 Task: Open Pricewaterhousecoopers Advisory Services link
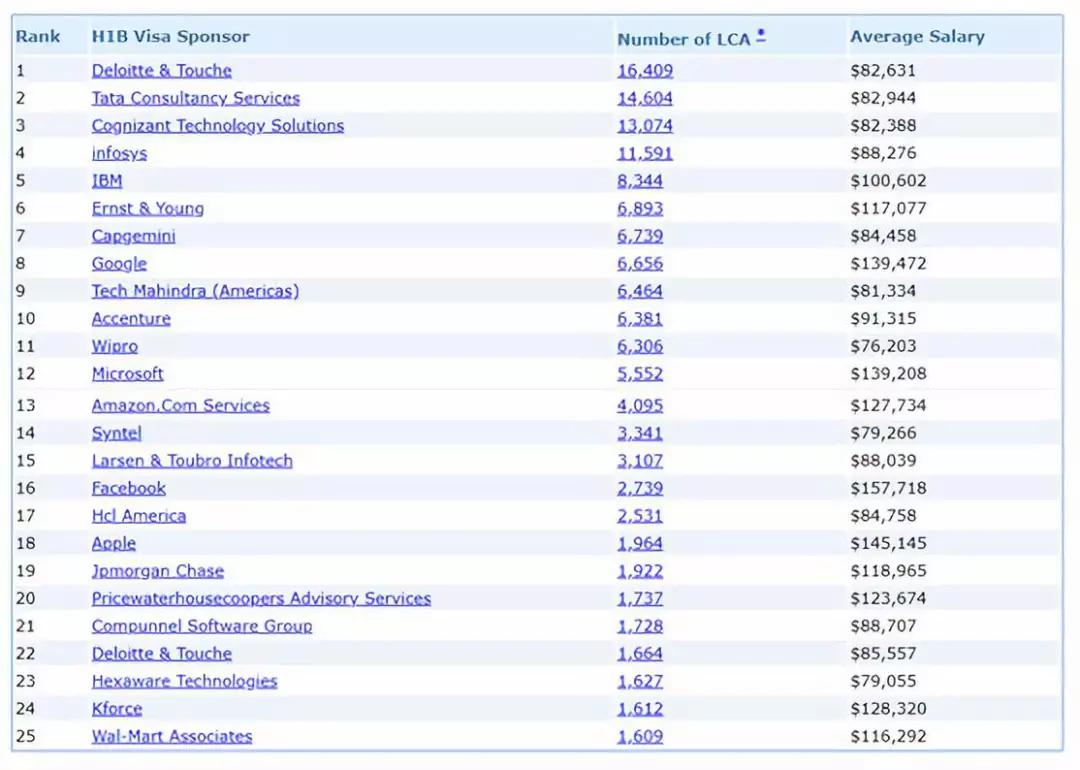(x=261, y=599)
